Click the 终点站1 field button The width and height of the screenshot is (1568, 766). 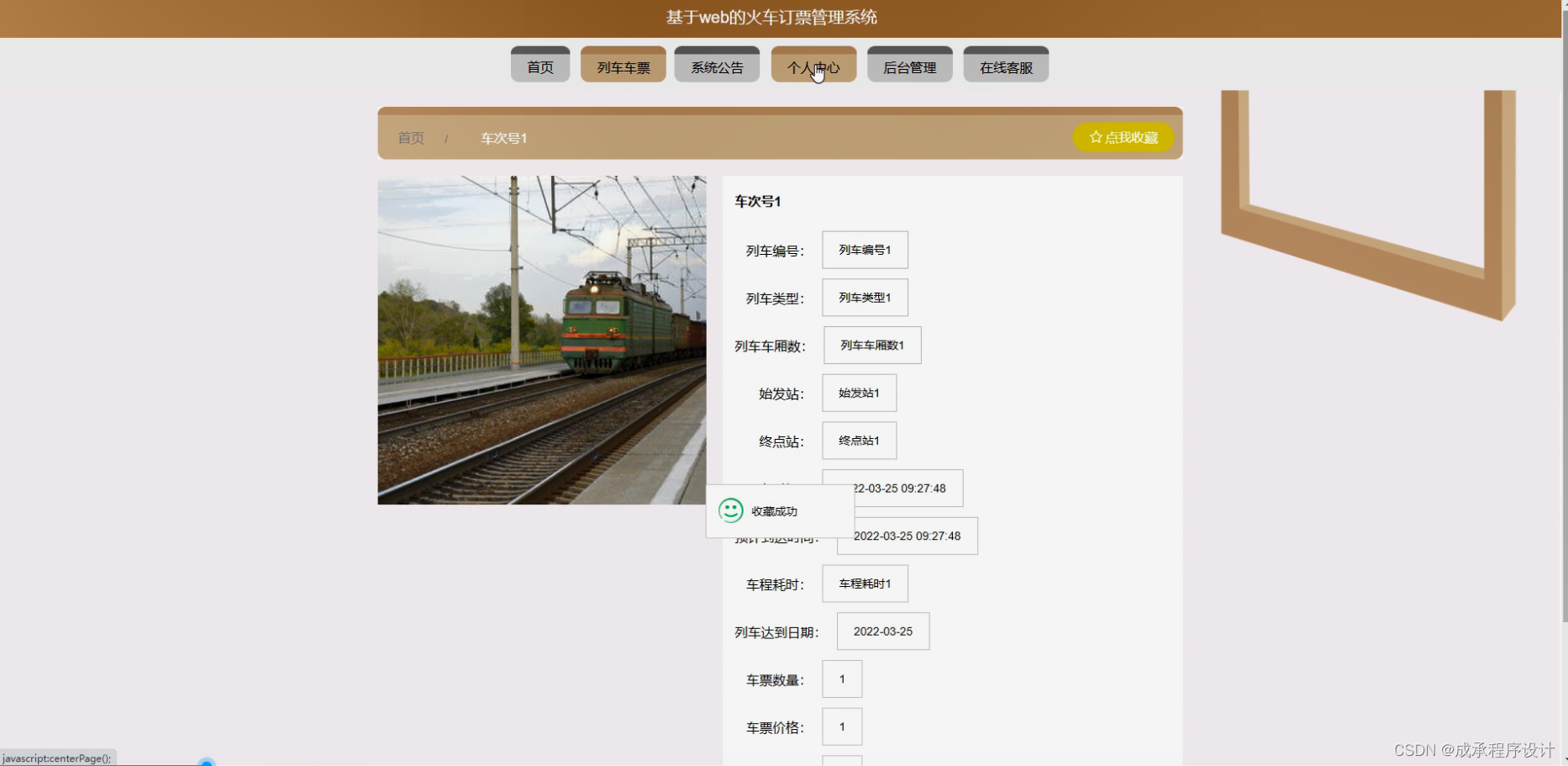859,441
